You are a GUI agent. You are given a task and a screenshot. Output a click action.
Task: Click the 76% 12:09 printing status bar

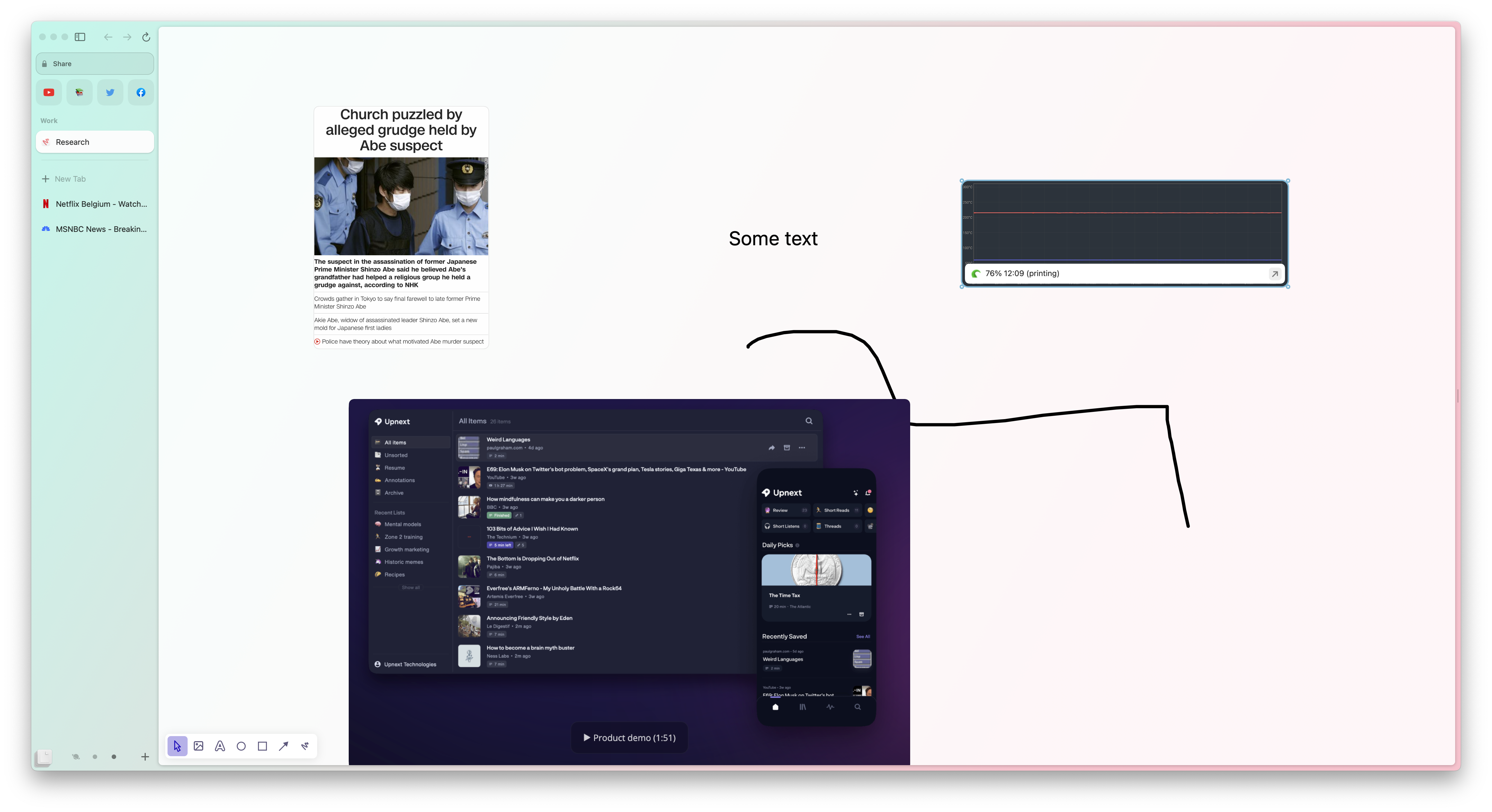pos(1124,274)
